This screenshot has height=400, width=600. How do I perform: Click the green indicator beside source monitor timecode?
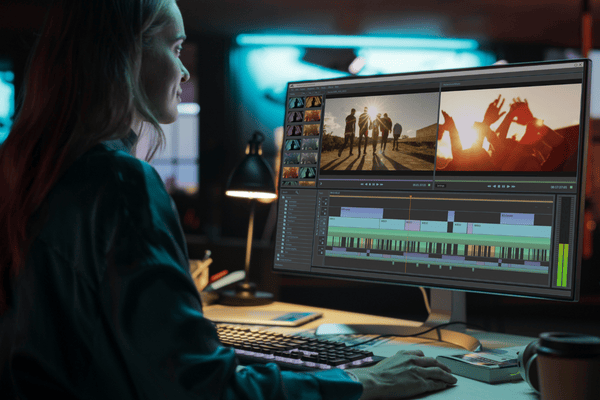[429, 185]
